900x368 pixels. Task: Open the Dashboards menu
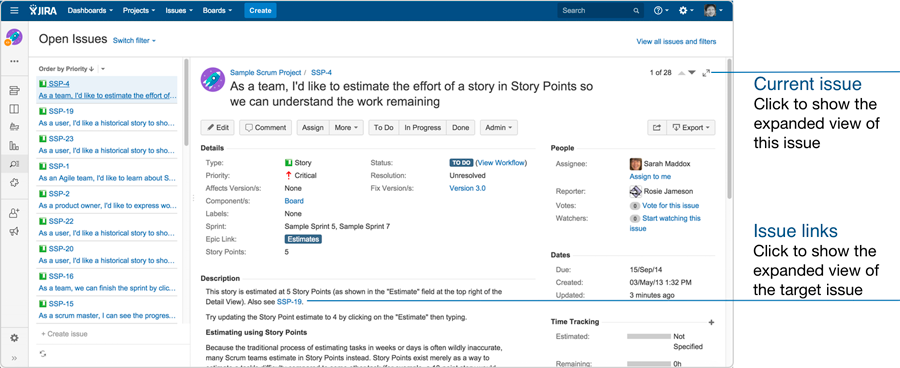(x=90, y=10)
